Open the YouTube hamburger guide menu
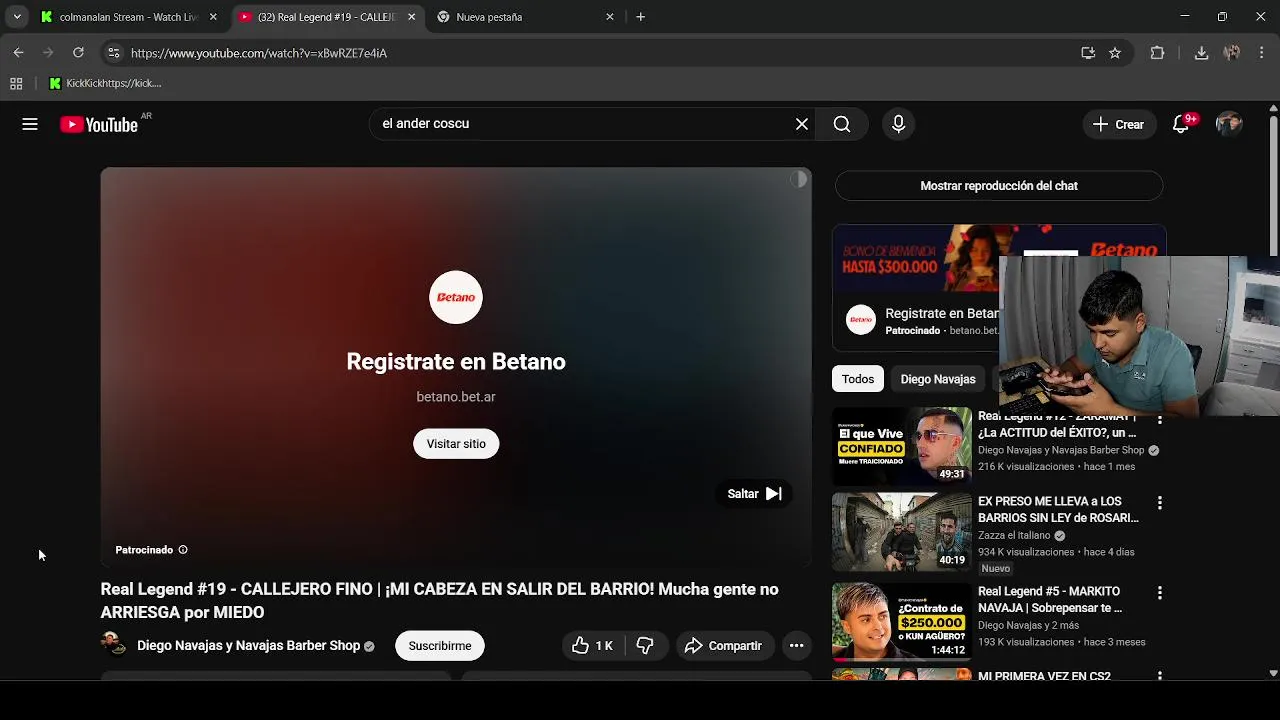 [x=30, y=124]
